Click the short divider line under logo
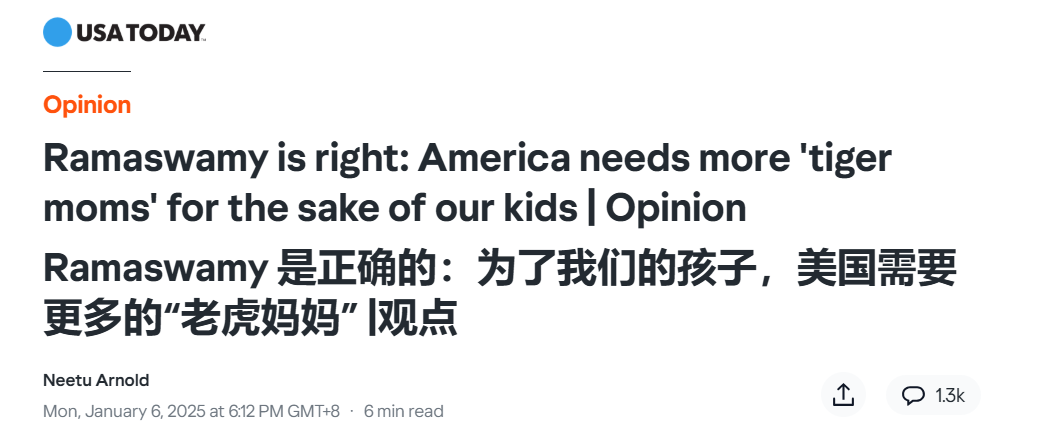 [x=87, y=70]
